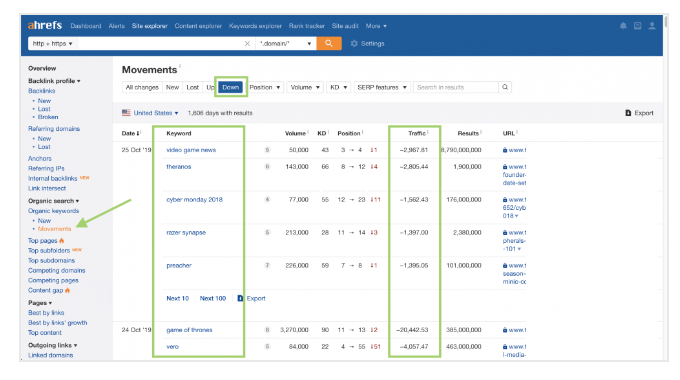Open the Dashboard menu item
Viewport: 680px width, 380px height.
86,26
